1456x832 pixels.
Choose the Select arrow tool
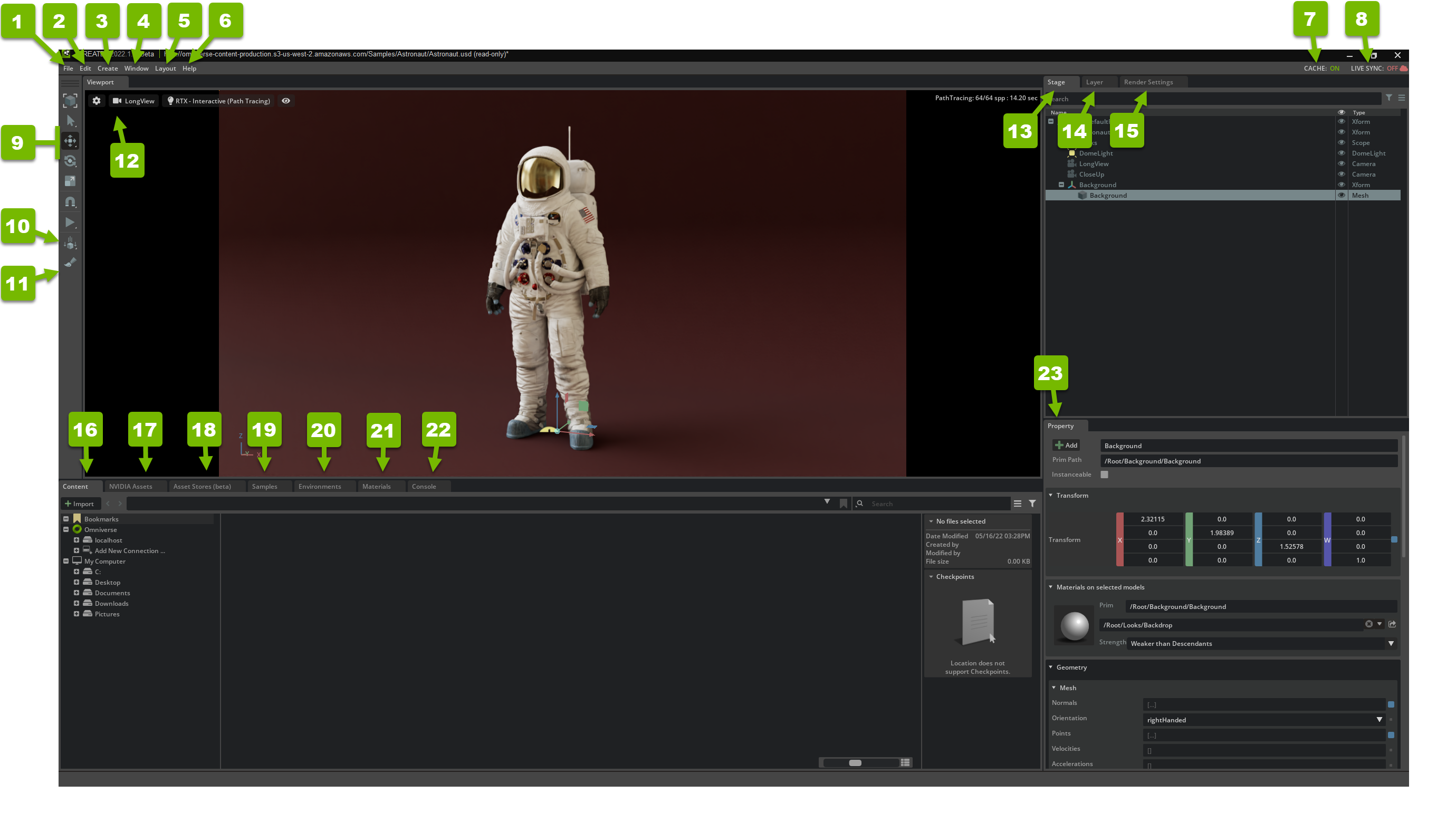[70, 121]
